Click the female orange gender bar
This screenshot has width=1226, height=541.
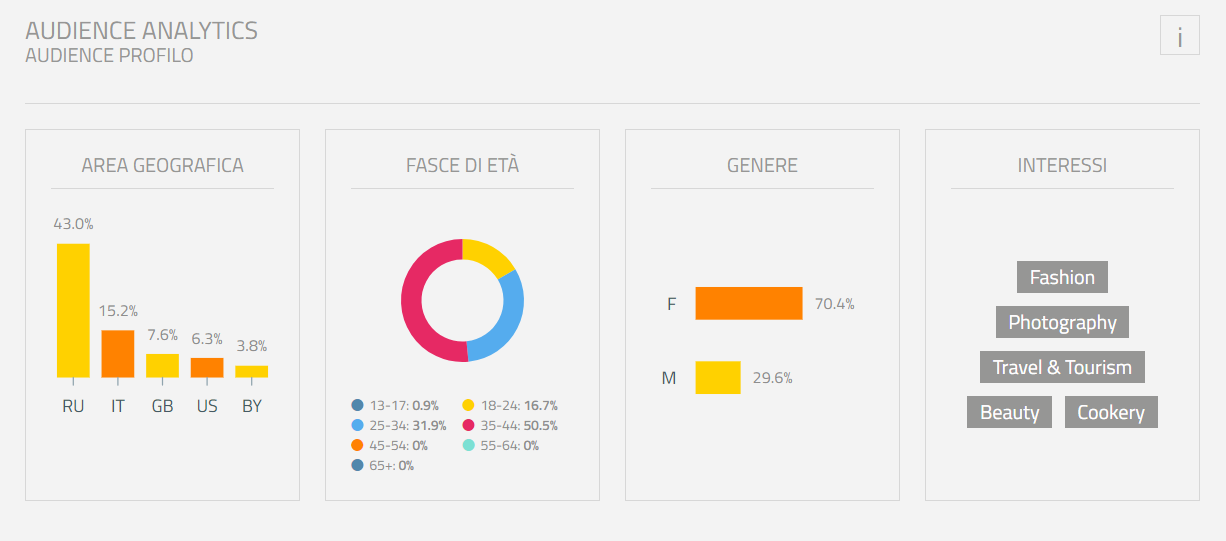click(749, 303)
